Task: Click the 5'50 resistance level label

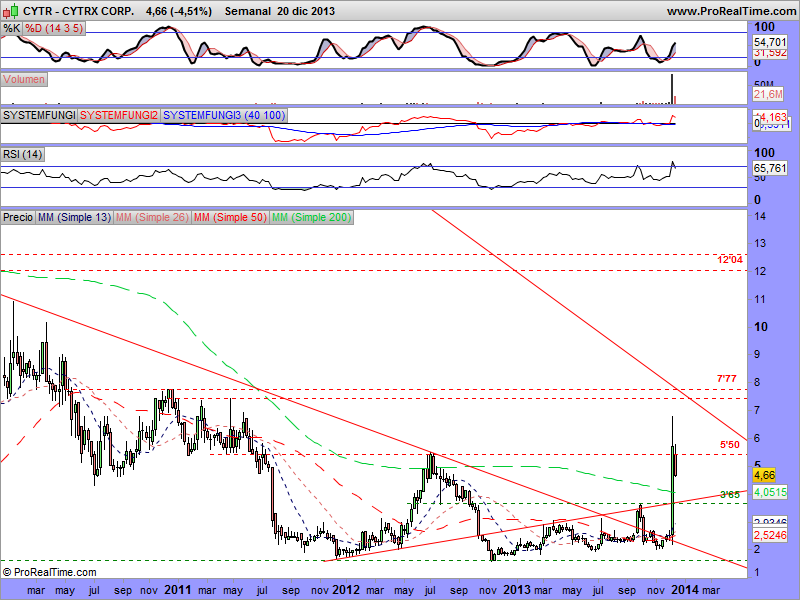Action: (x=730, y=445)
